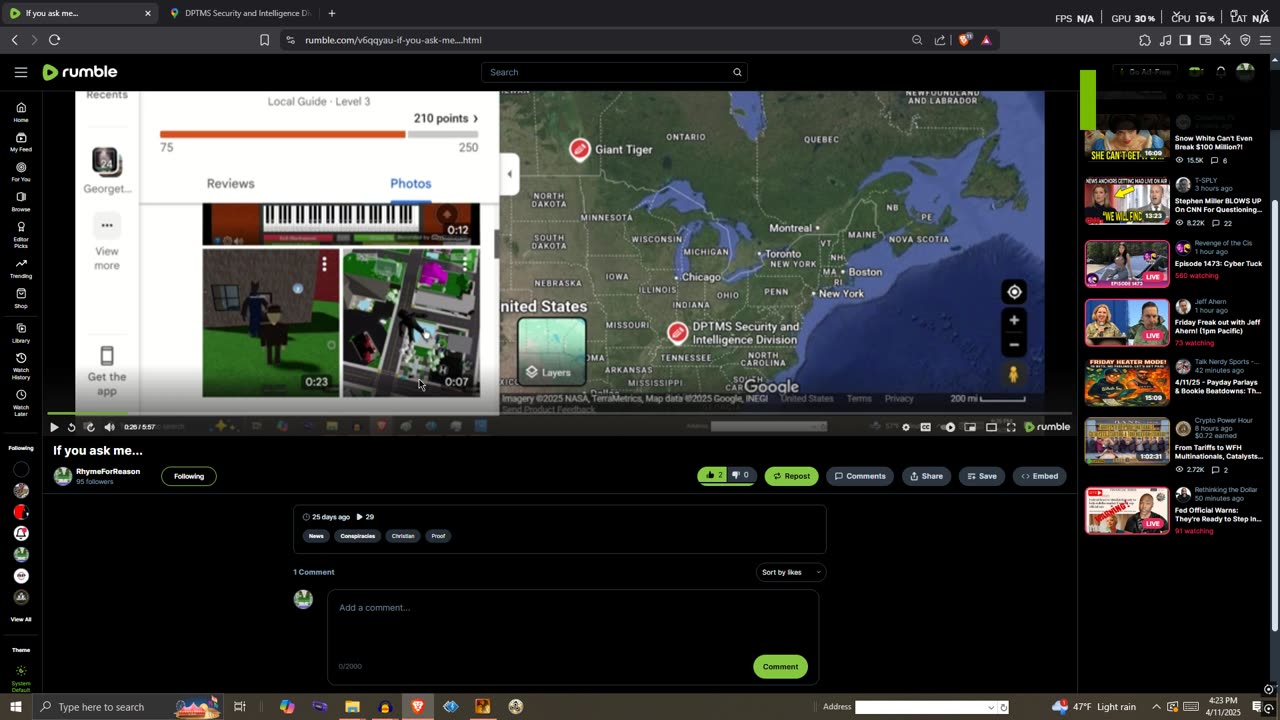Image resolution: width=1280 pixels, height=720 pixels.
Task: Open Watch Later in sidebar
Action: [21, 402]
